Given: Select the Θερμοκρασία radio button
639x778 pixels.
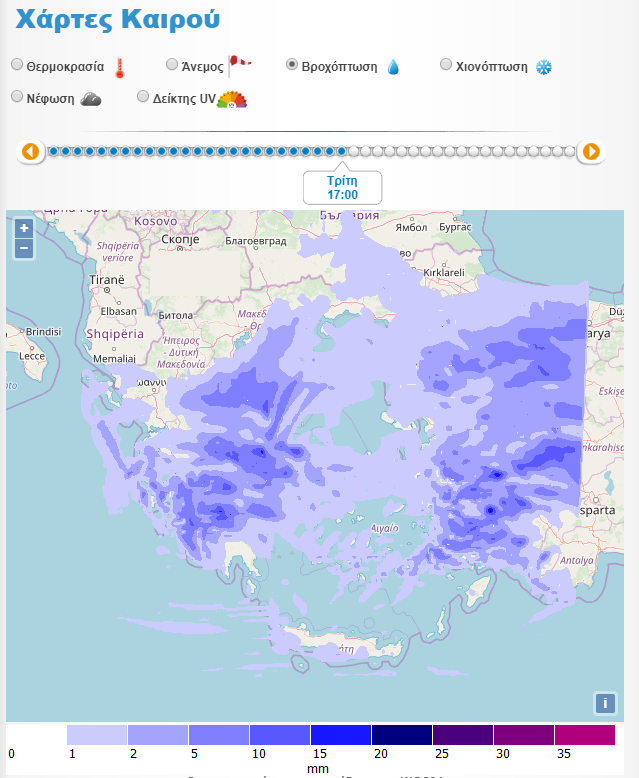Looking at the screenshot, I should coord(17,65).
